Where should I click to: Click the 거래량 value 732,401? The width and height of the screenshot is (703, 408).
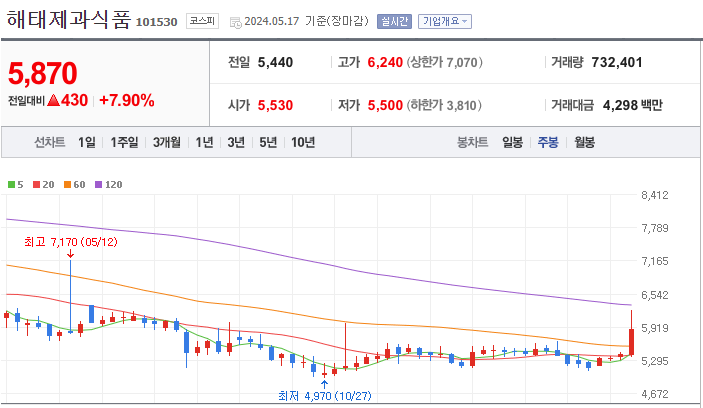[617, 62]
